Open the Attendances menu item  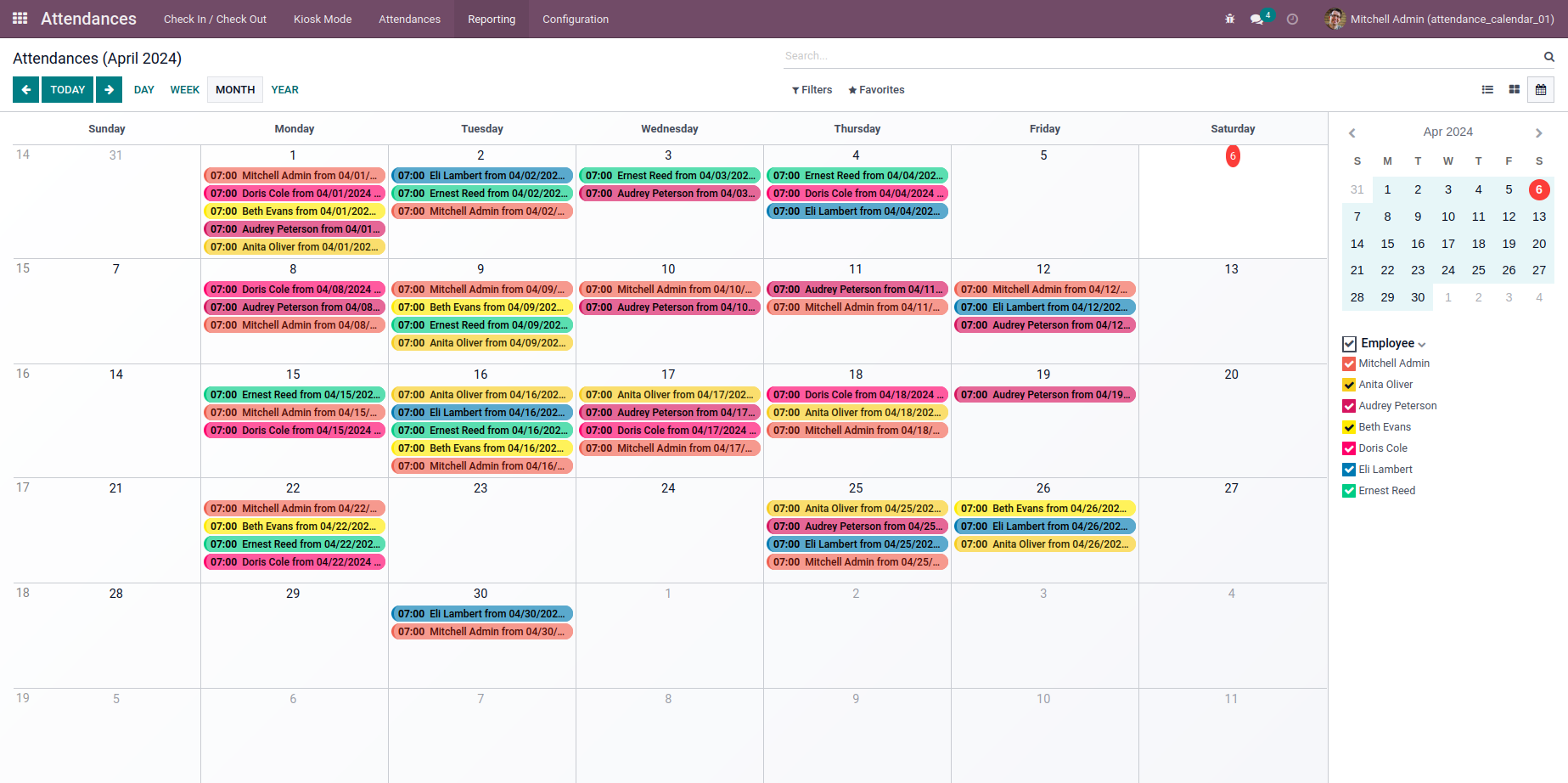click(409, 19)
